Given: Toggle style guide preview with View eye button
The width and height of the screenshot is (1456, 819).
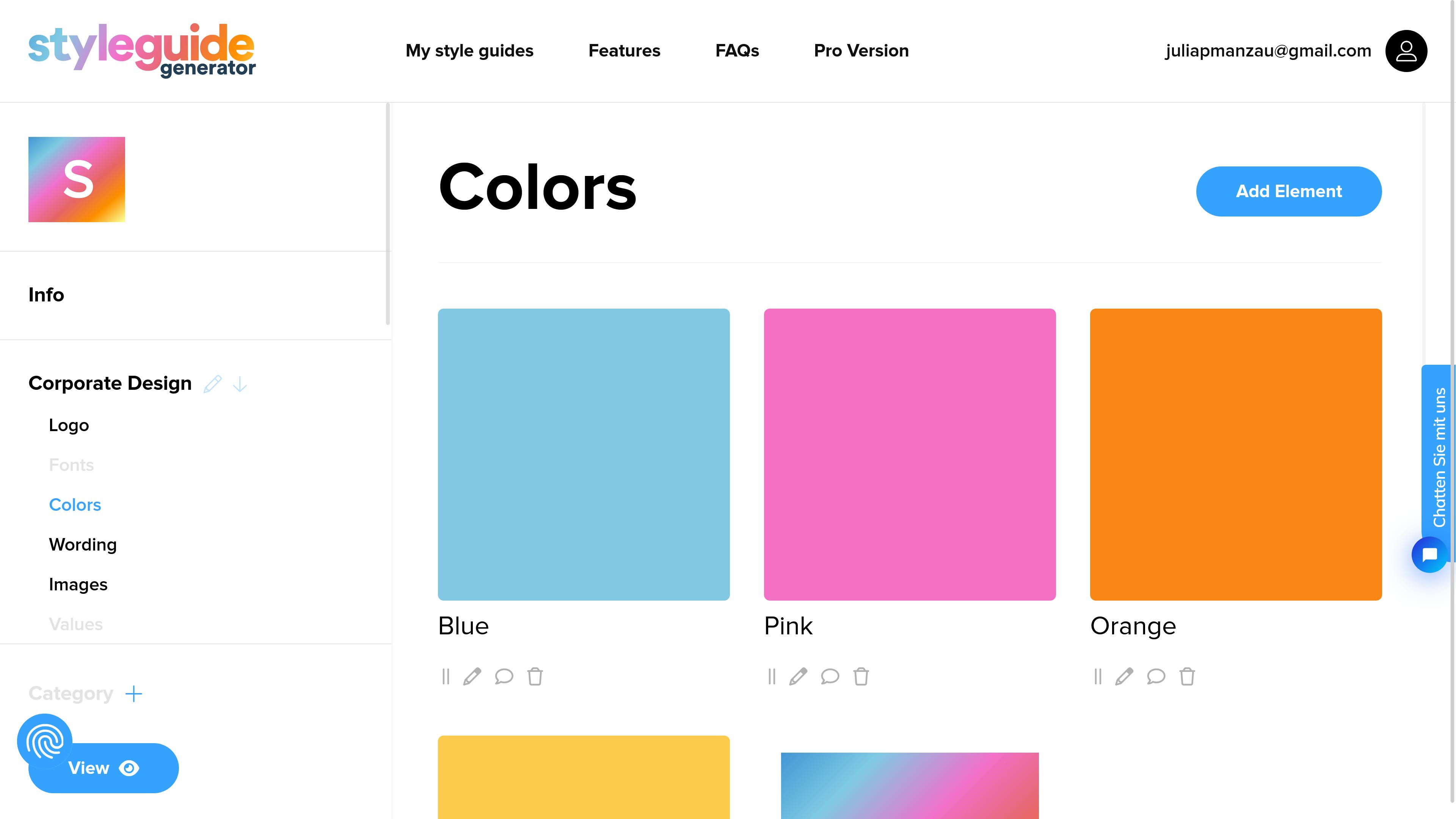Looking at the screenshot, I should pos(102,767).
